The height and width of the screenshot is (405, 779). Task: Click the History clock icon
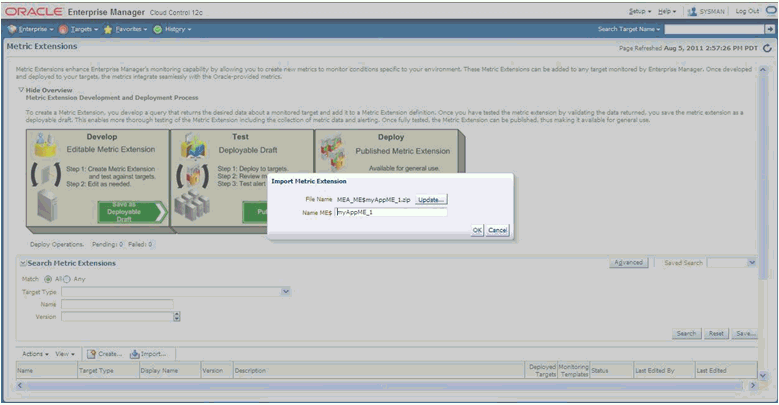158,29
